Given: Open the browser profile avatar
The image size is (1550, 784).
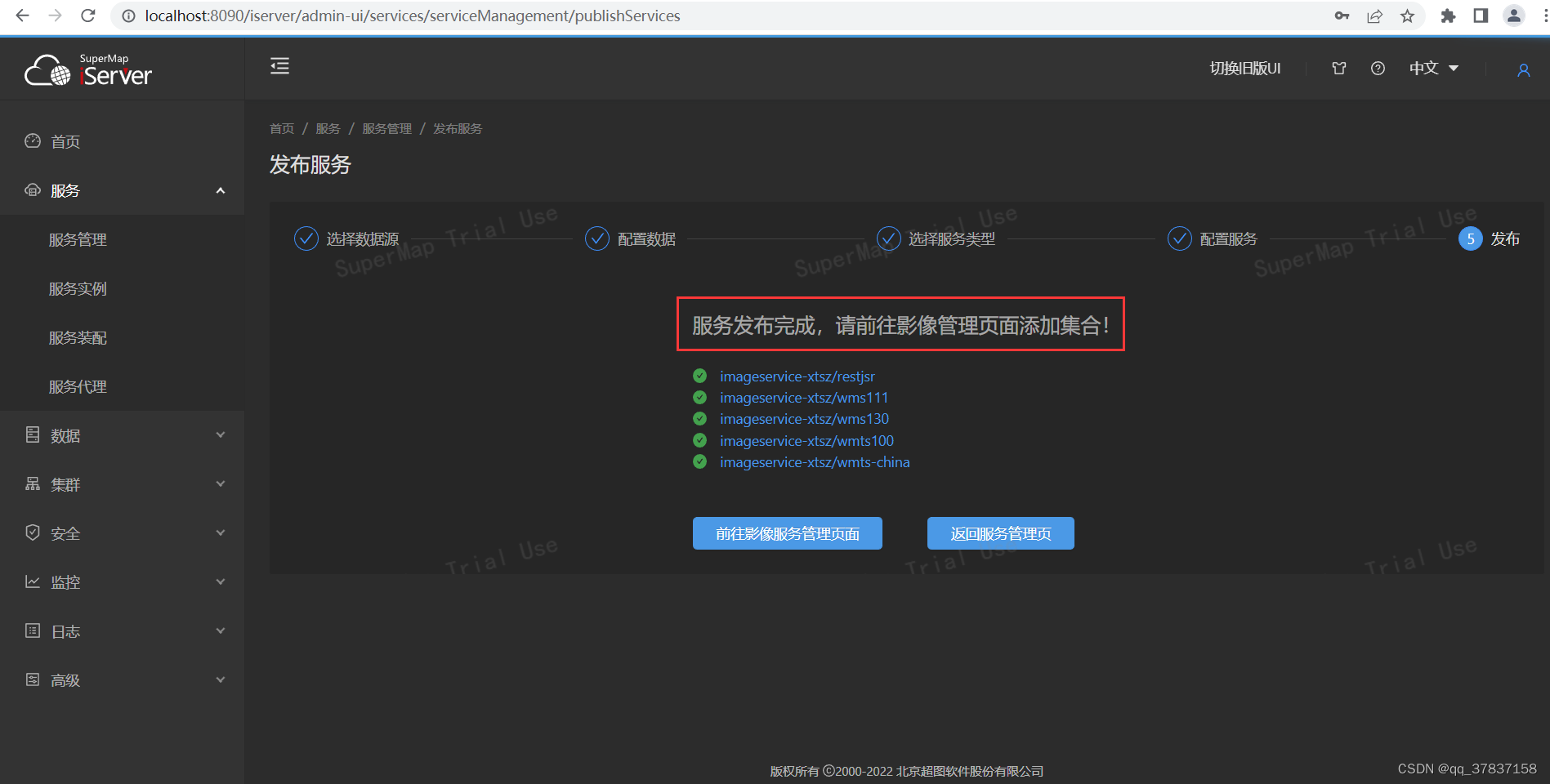Looking at the screenshot, I should [1514, 16].
